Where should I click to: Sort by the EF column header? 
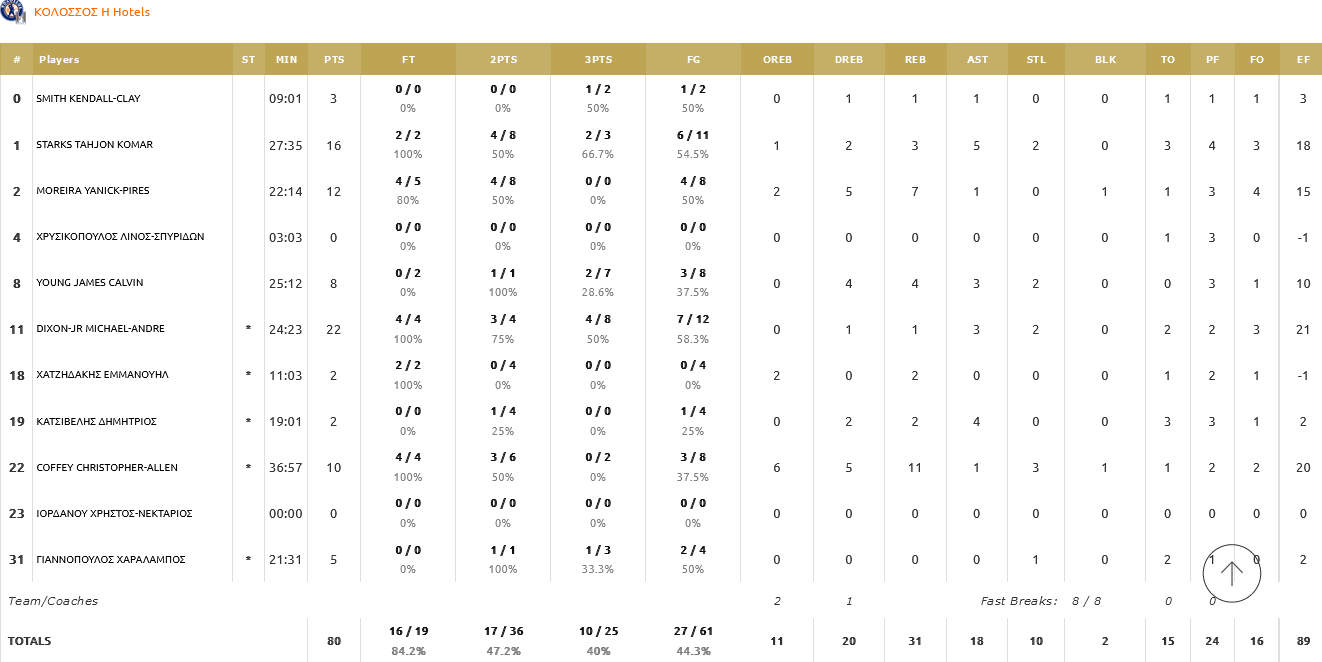click(x=1303, y=60)
